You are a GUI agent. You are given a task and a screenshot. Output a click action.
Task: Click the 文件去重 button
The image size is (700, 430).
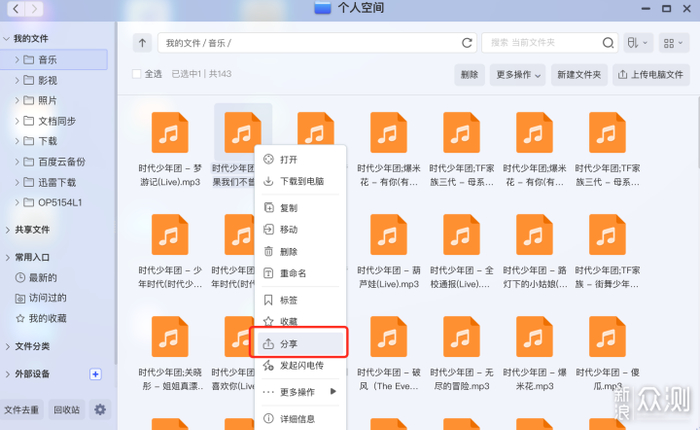[21, 409]
